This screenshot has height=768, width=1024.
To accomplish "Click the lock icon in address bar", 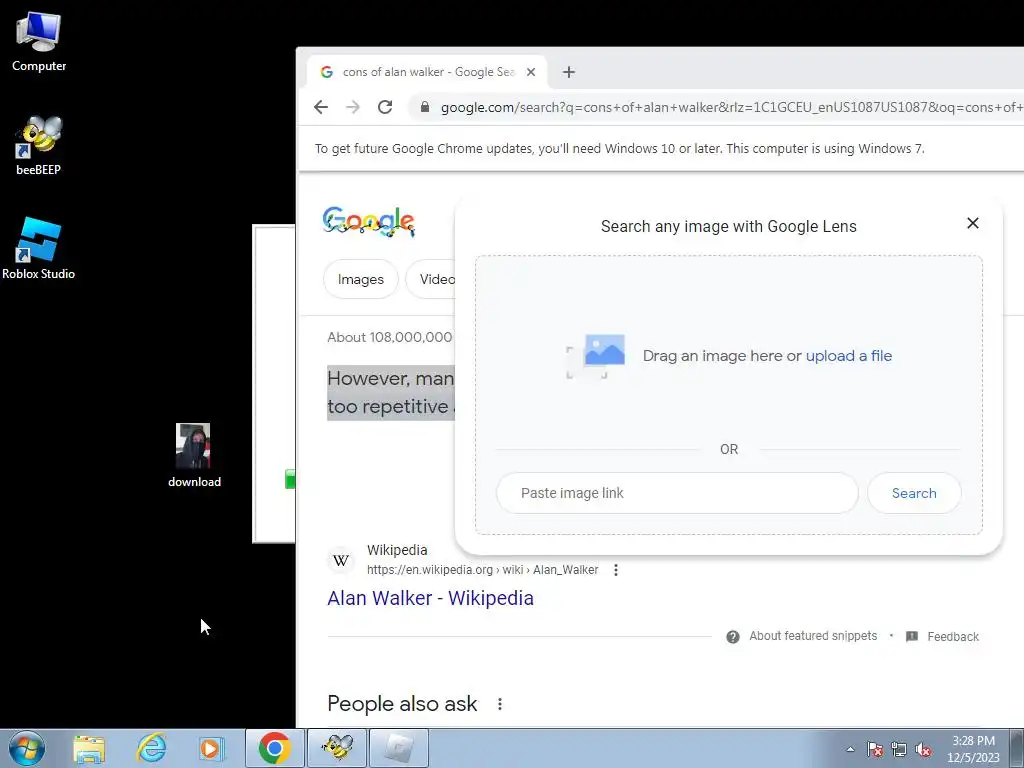I will 424,107.
